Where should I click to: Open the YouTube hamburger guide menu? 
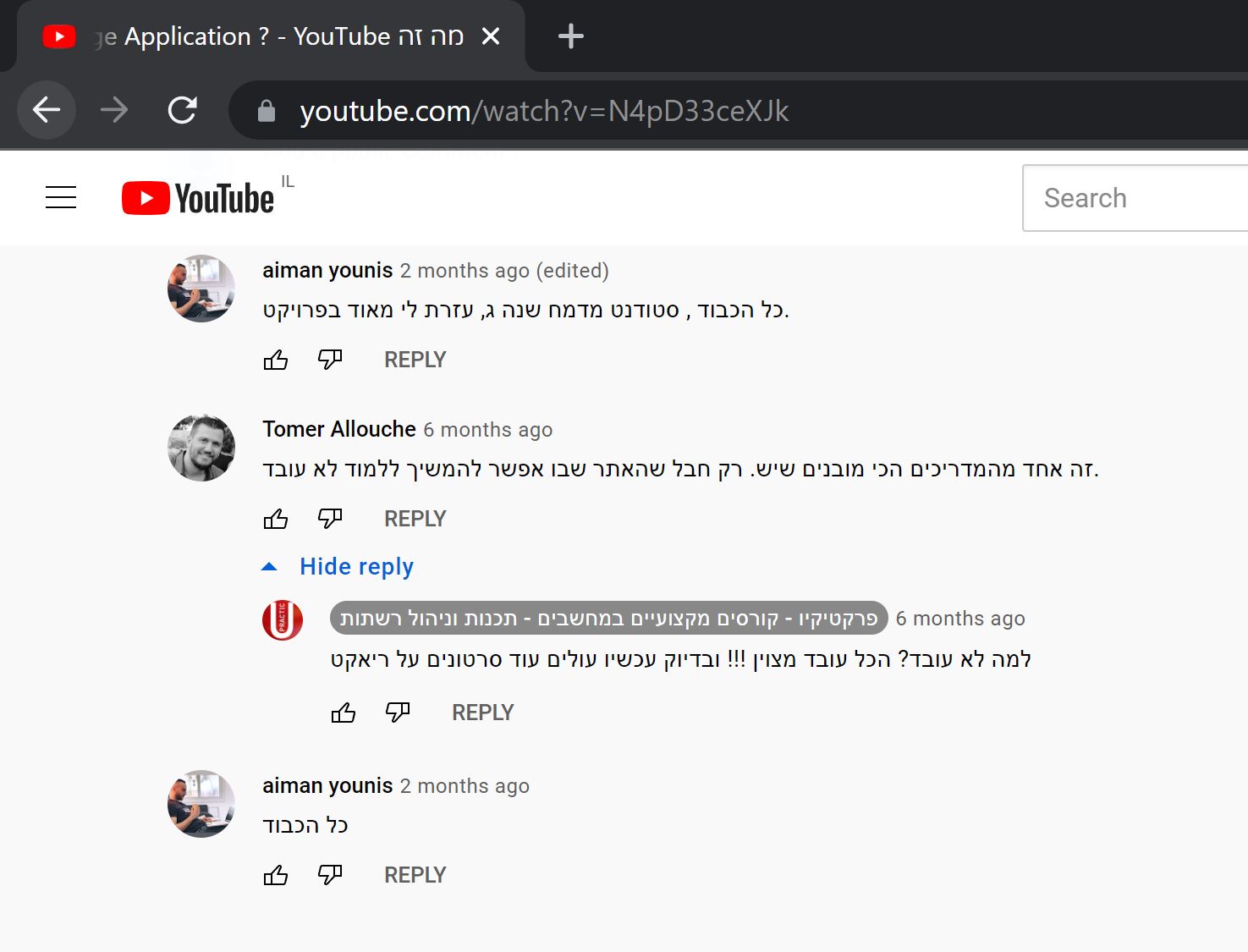(x=61, y=197)
